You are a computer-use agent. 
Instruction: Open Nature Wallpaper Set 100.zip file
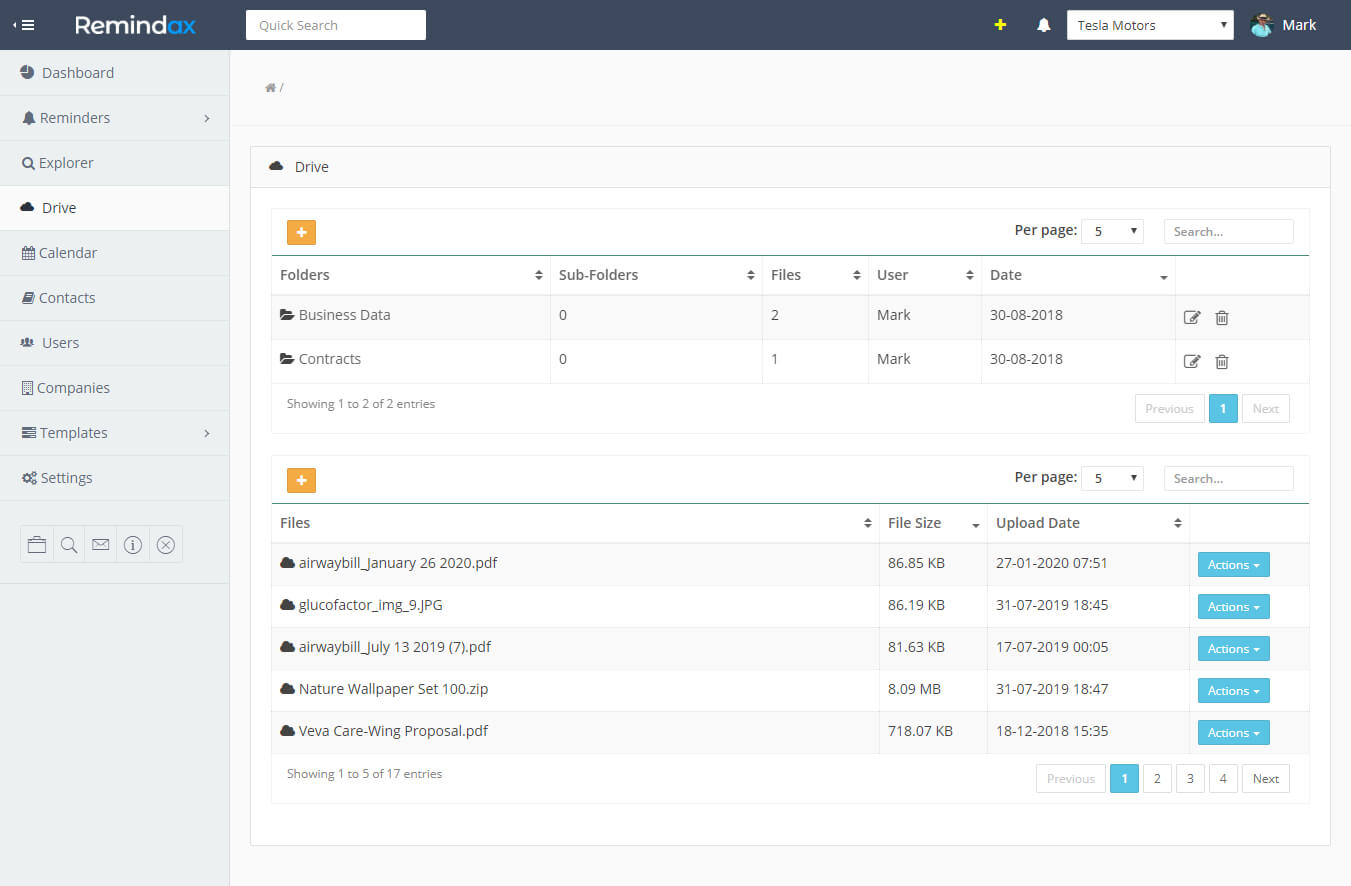pyautogui.click(x=393, y=689)
